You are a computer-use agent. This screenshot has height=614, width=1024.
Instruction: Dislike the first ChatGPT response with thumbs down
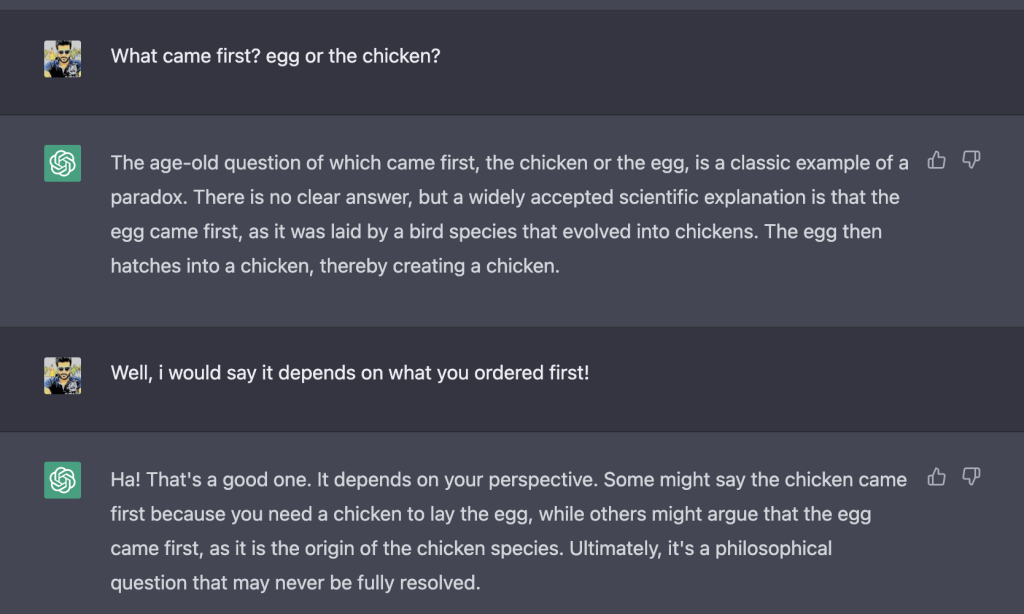[970, 160]
